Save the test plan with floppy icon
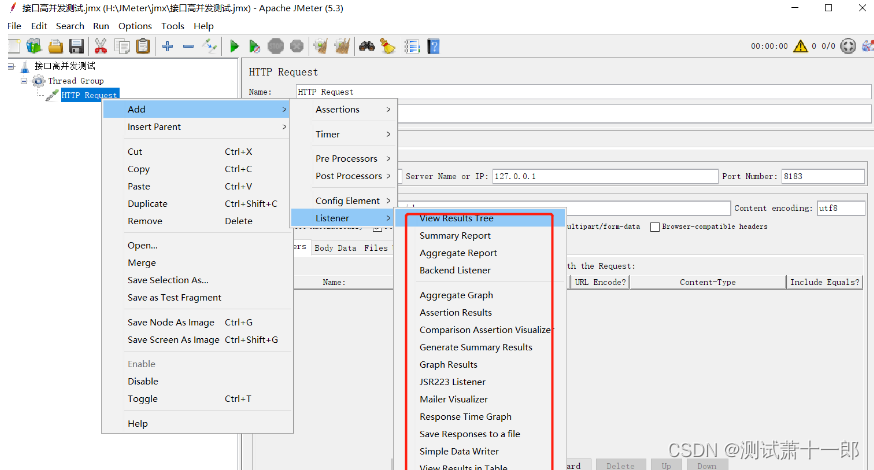Image resolution: width=874 pixels, height=470 pixels. coord(76,46)
